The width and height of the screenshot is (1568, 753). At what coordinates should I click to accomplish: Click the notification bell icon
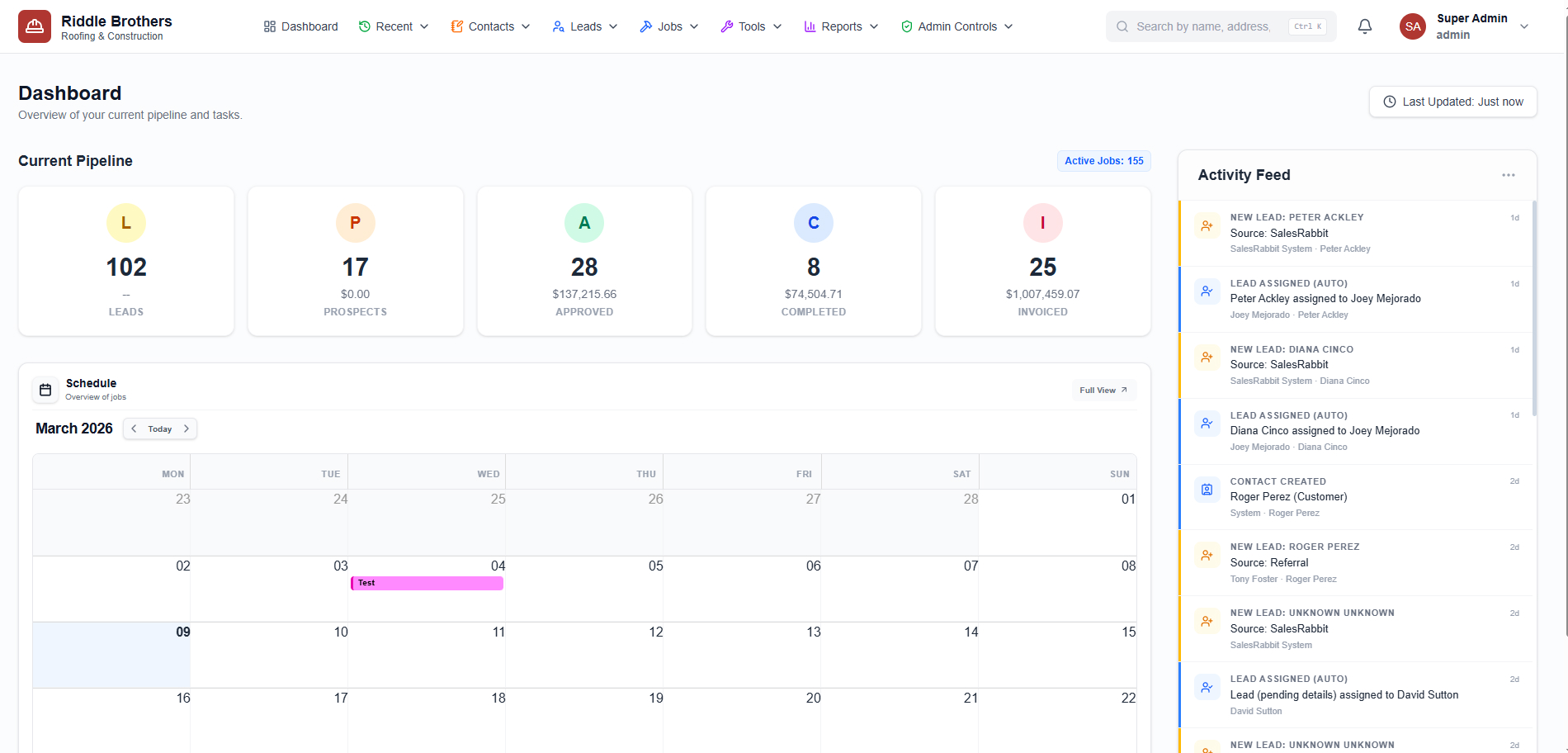tap(1364, 26)
